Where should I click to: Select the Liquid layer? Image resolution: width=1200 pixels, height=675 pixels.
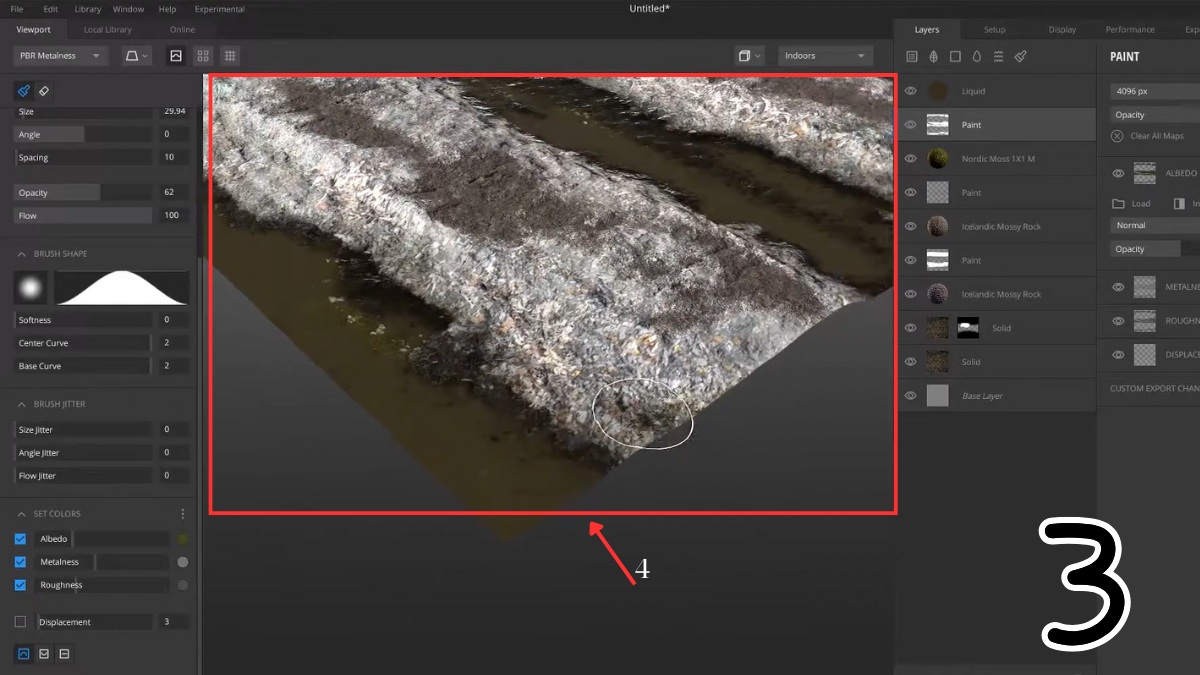[997, 91]
